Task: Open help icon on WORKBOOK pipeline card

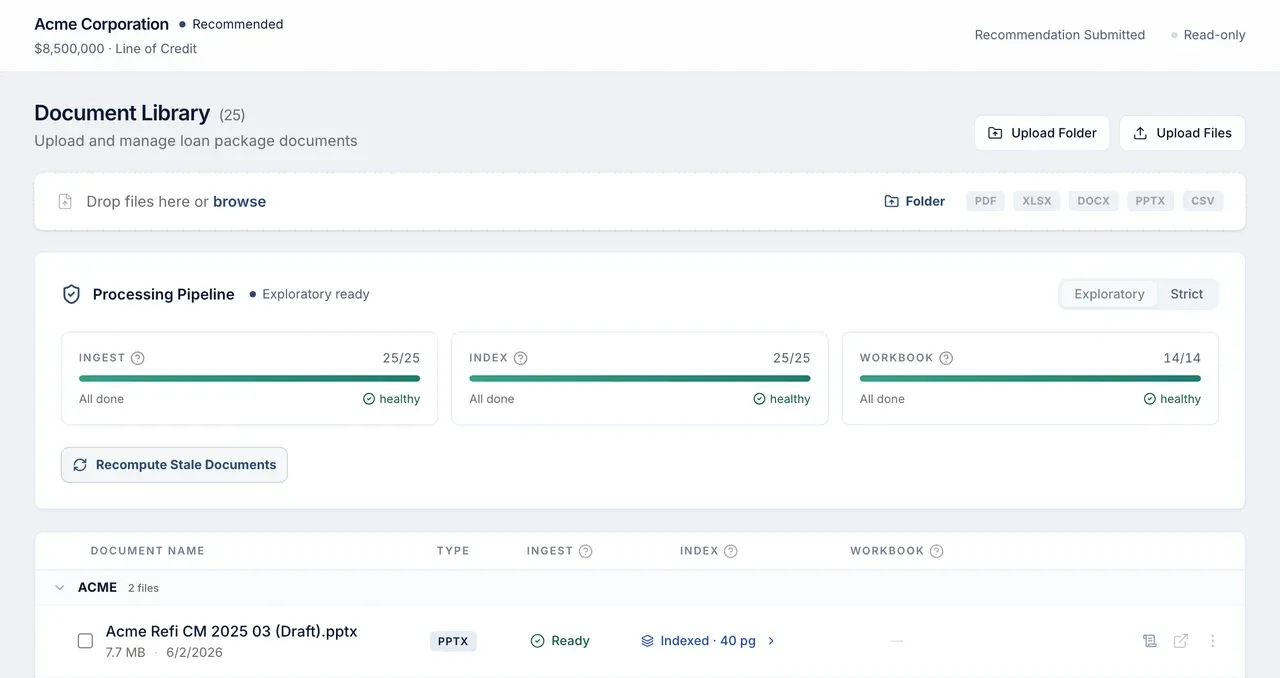Action: [946, 358]
